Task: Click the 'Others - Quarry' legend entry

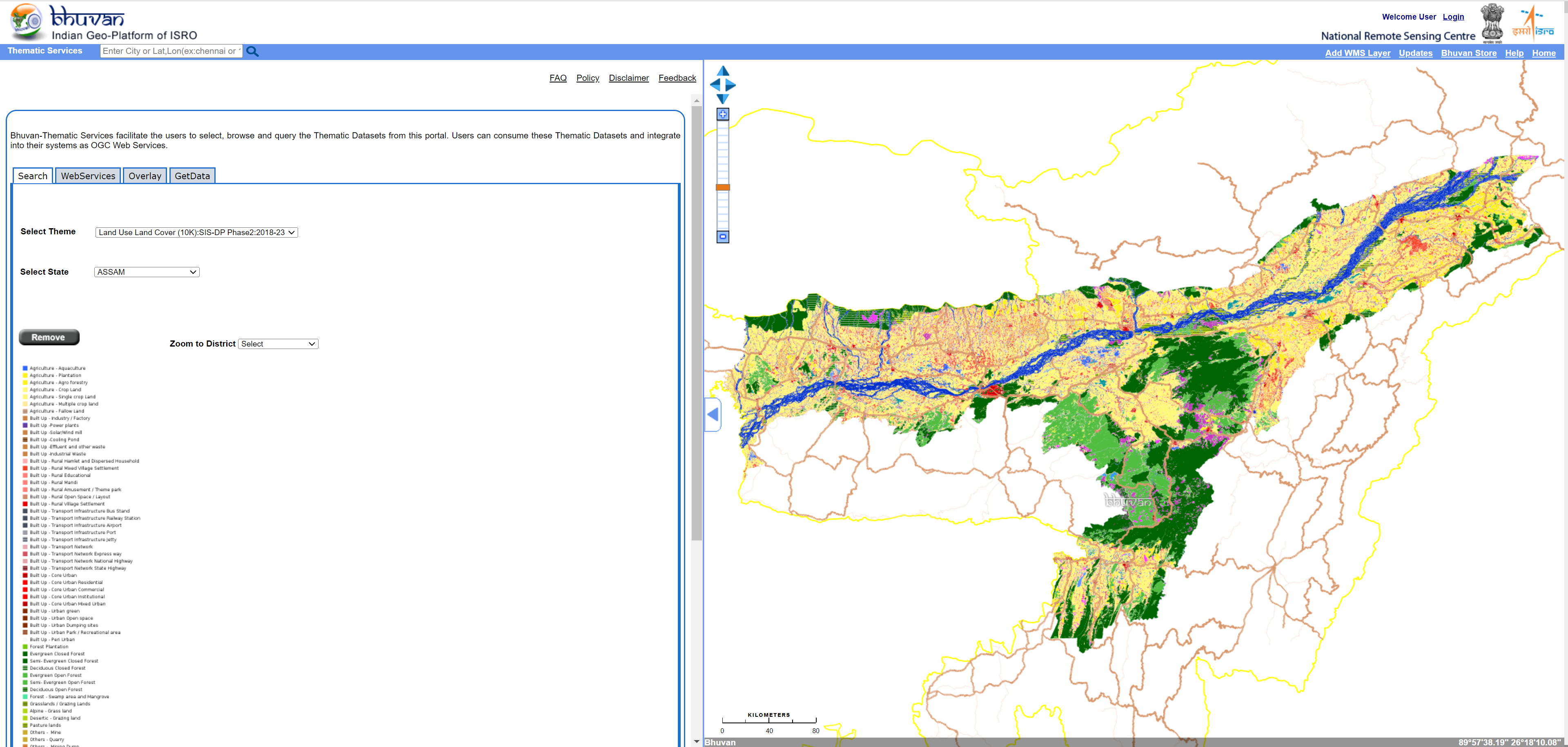Action: click(47, 740)
